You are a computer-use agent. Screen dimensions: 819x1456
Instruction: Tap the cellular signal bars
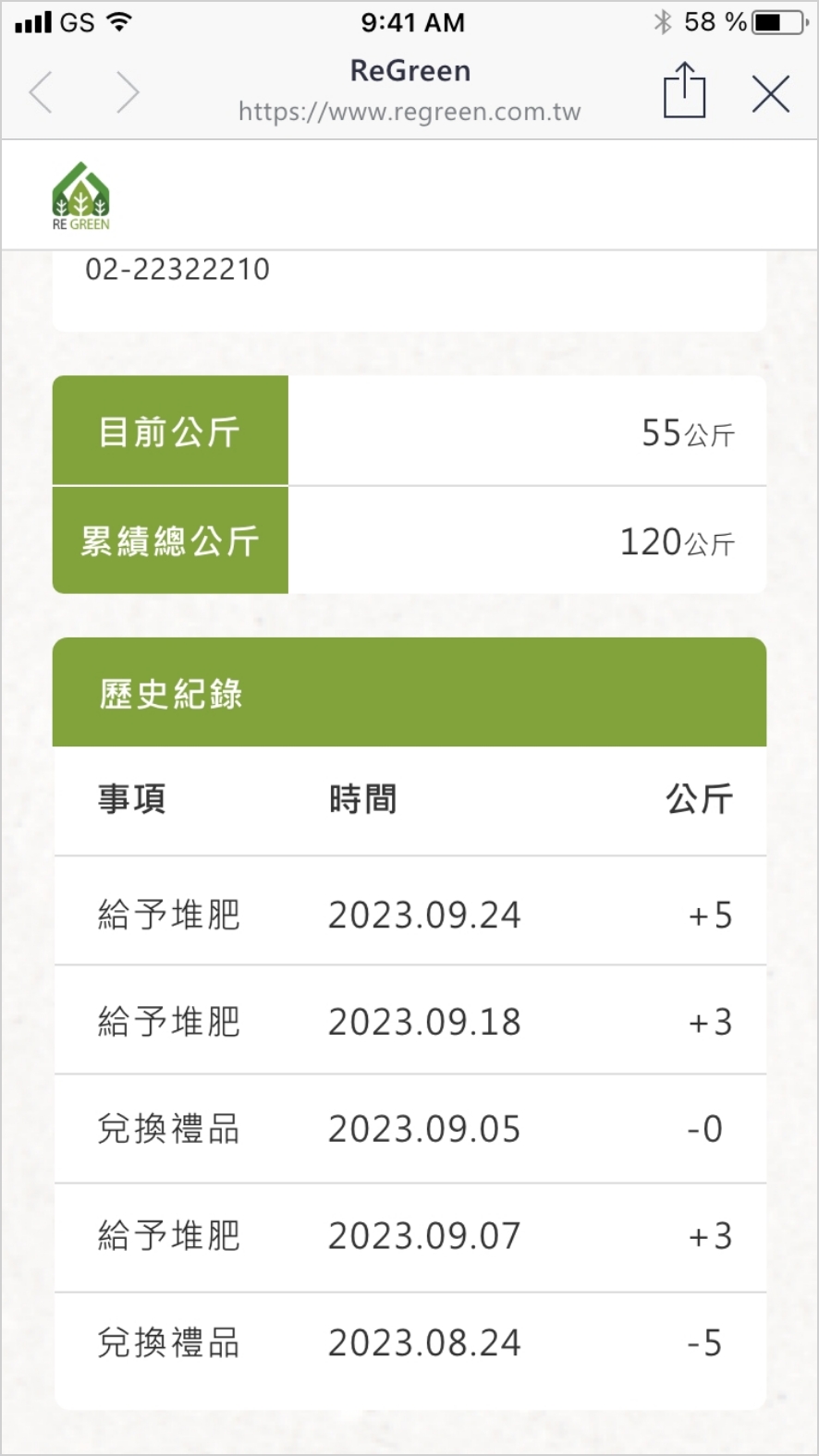[x=33, y=22]
